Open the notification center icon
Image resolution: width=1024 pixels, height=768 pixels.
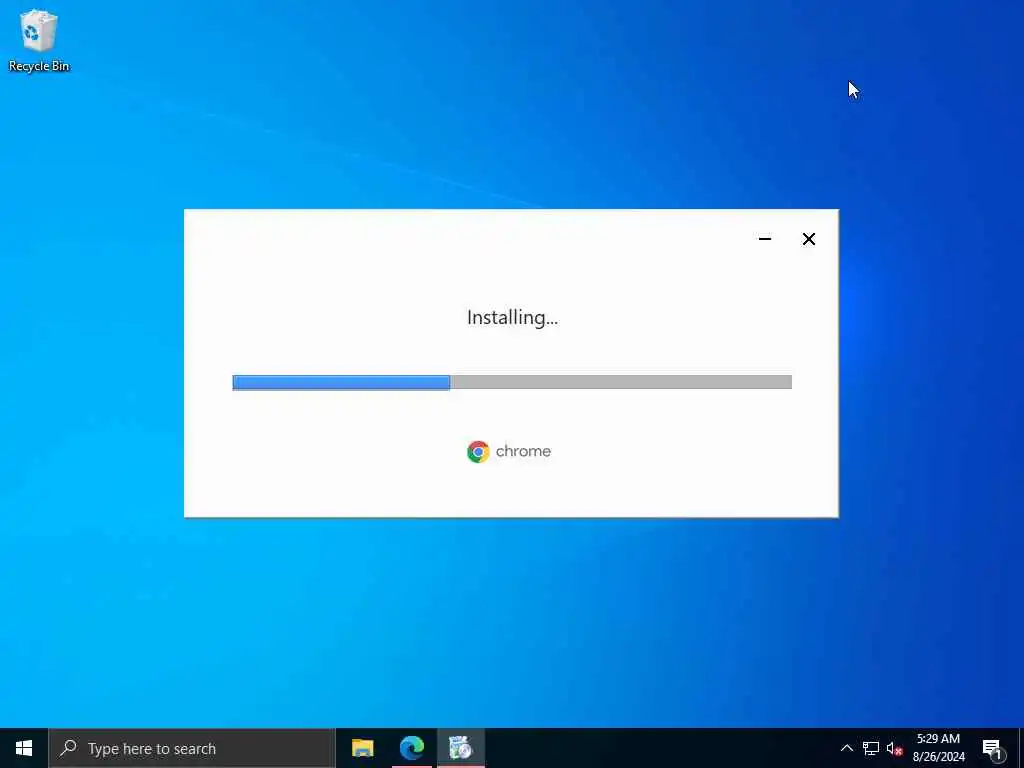pyautogui.click(x=992, y=748)
